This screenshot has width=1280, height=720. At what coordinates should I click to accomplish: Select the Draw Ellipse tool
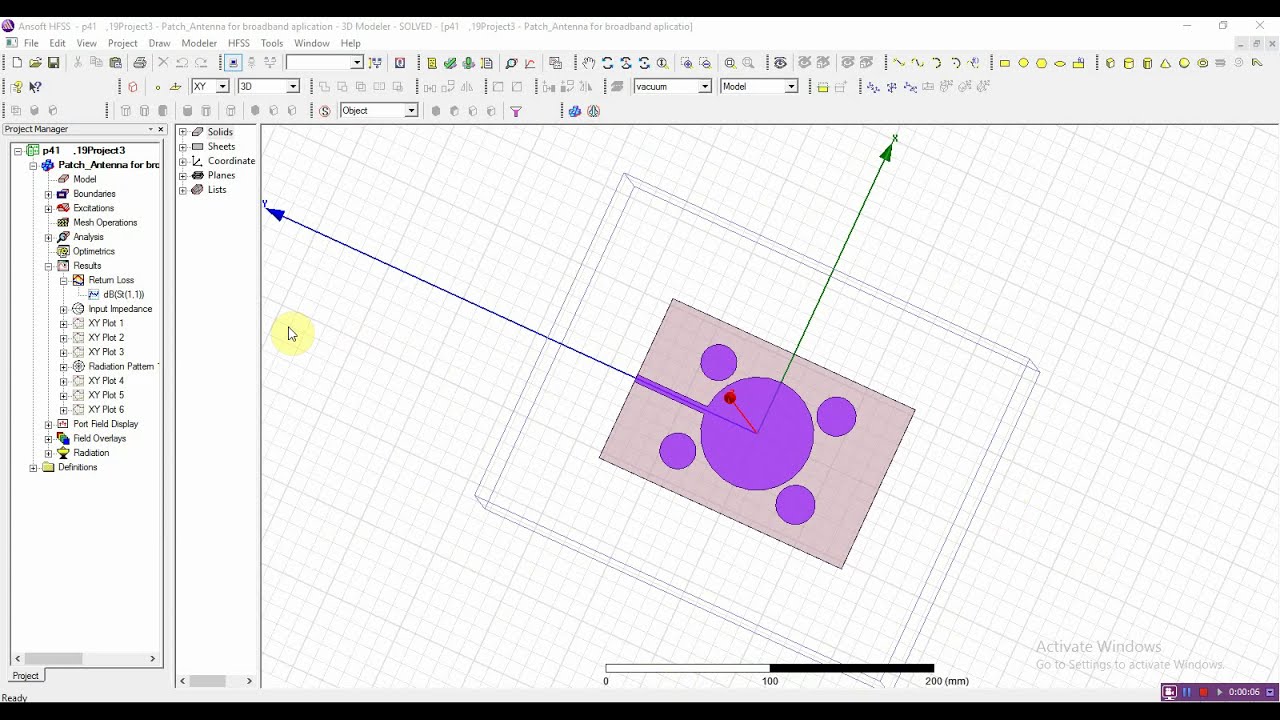(1060, 63)
